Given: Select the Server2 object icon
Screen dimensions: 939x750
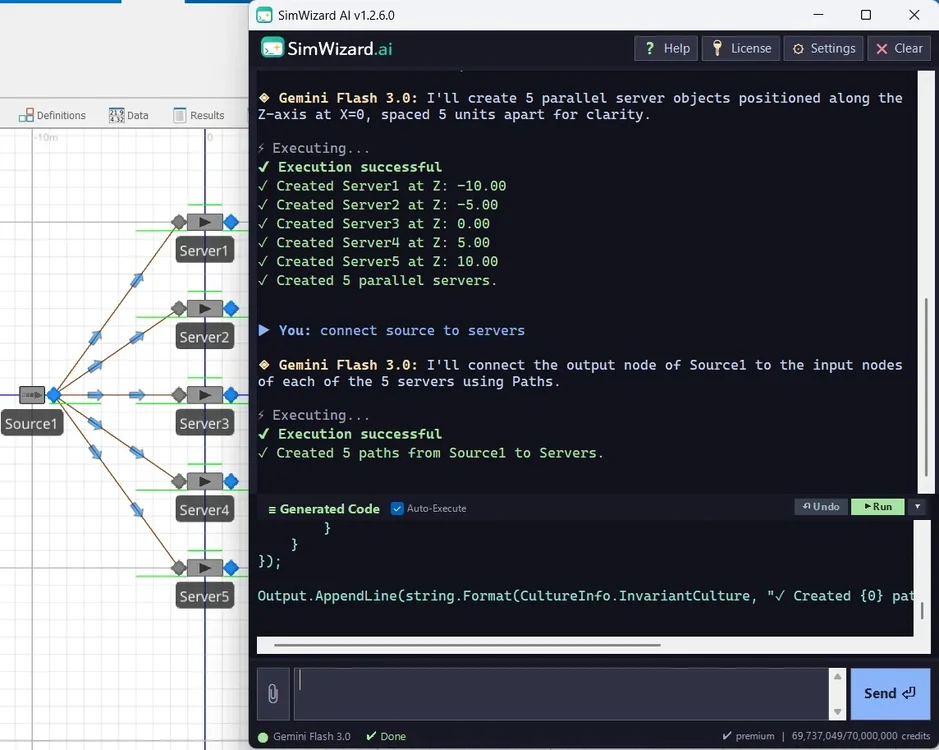Looking at the screenshot, I should [x=205, y=309].
